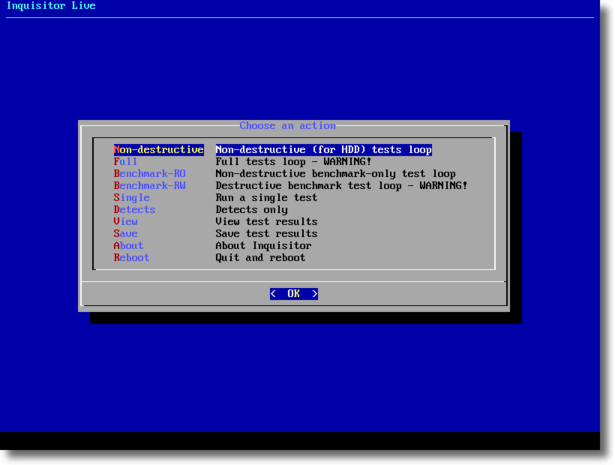Click 'Detects only' description text
The width and height of the screenshot is (615, 465).
[251, 209]
